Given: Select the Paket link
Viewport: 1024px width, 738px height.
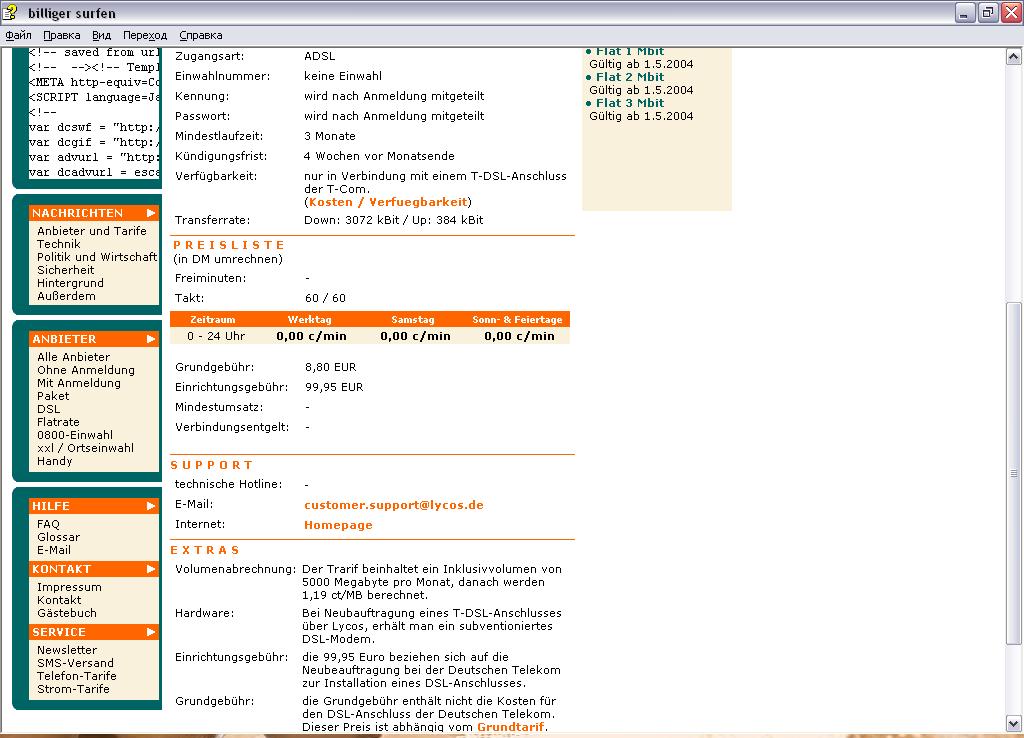Looking at the screenshot, I should [53, 396].
